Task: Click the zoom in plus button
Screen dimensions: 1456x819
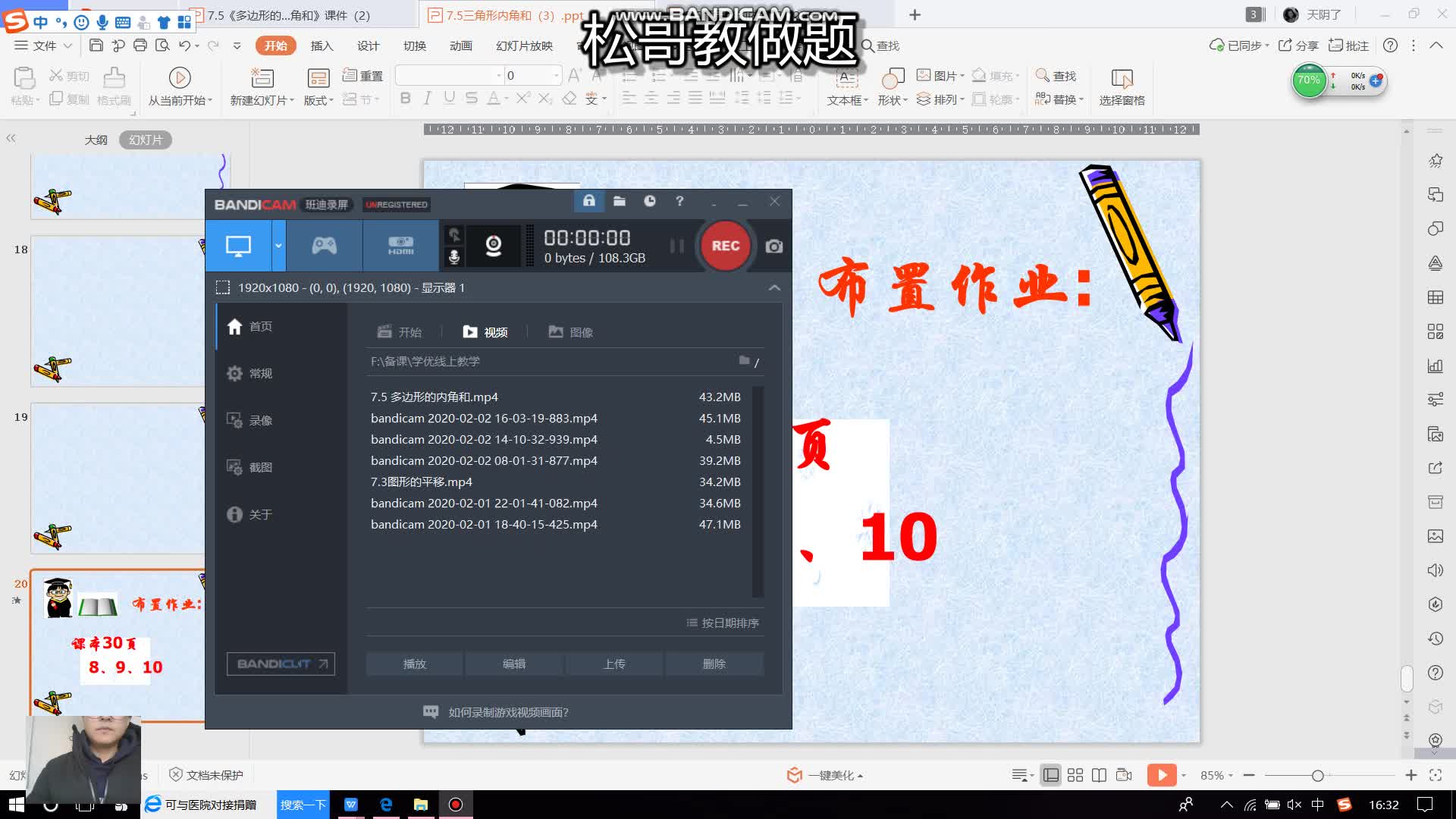Action: (x=1410, y=775)
